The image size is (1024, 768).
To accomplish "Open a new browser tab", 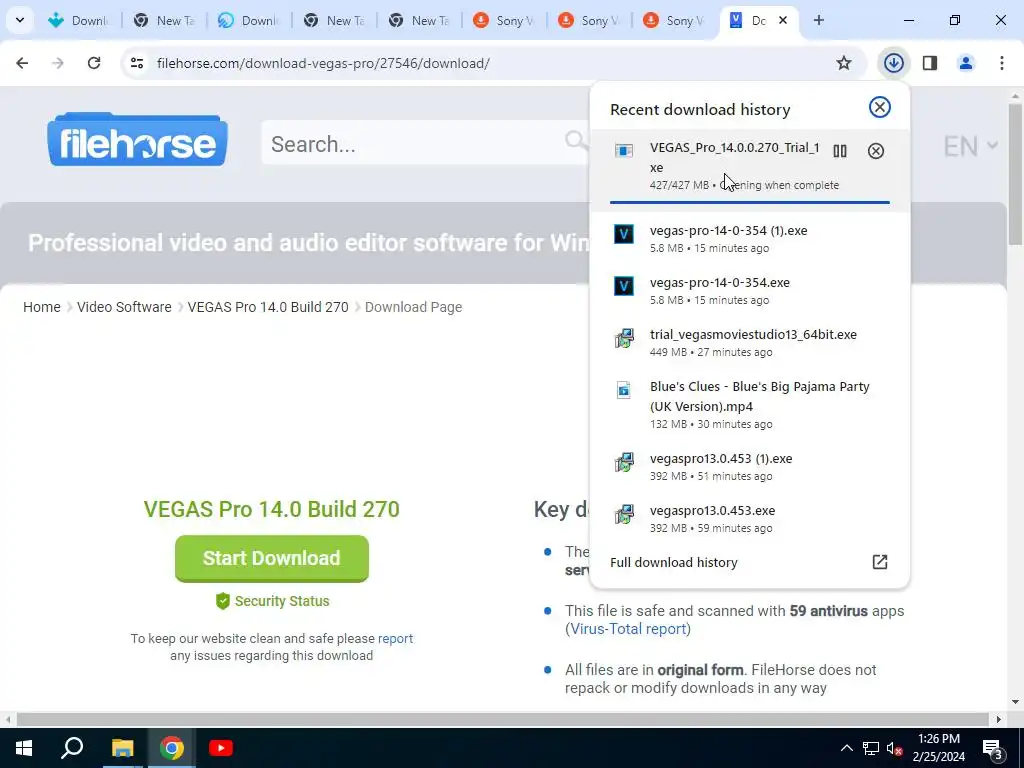I will tap(818, 20).
